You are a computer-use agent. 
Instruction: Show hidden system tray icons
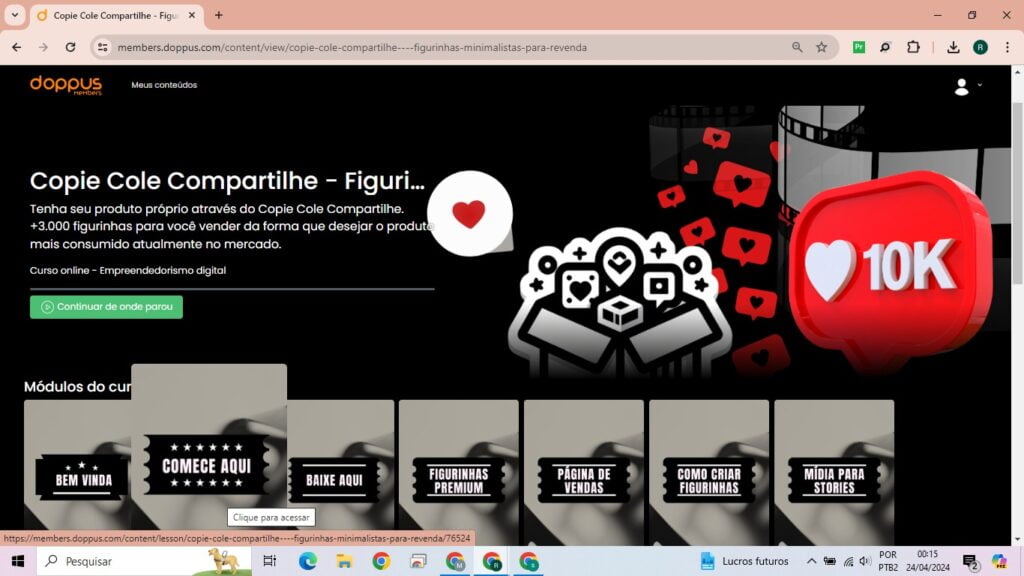pos(811,561)
